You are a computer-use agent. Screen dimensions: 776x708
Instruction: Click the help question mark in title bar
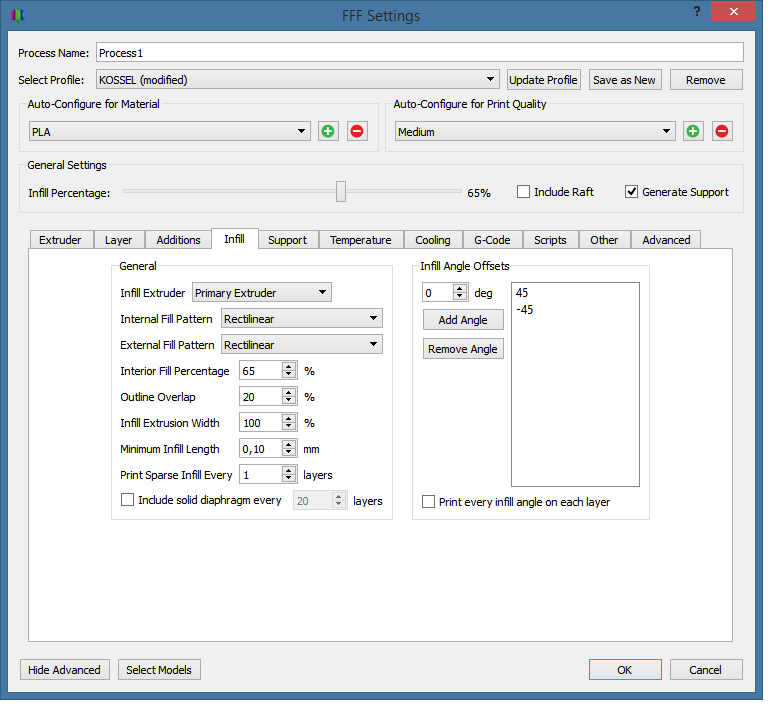tap(696, 11)
